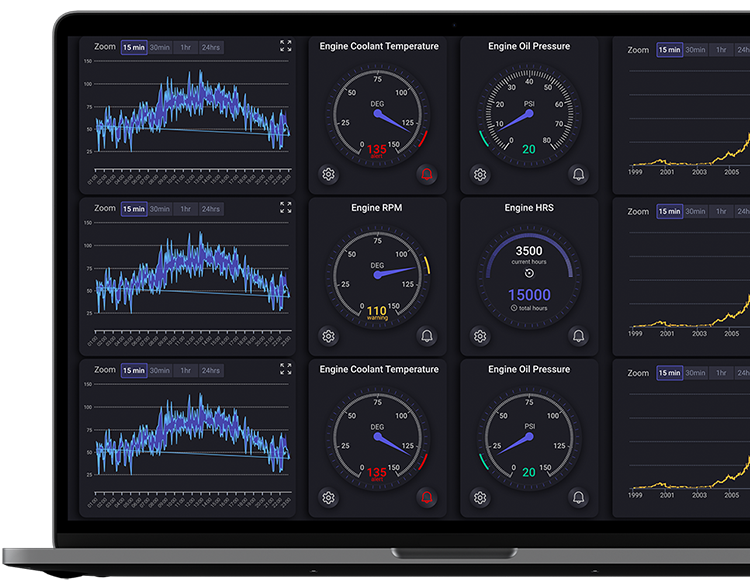Click the reset icon under current hours

coord(529,273)
